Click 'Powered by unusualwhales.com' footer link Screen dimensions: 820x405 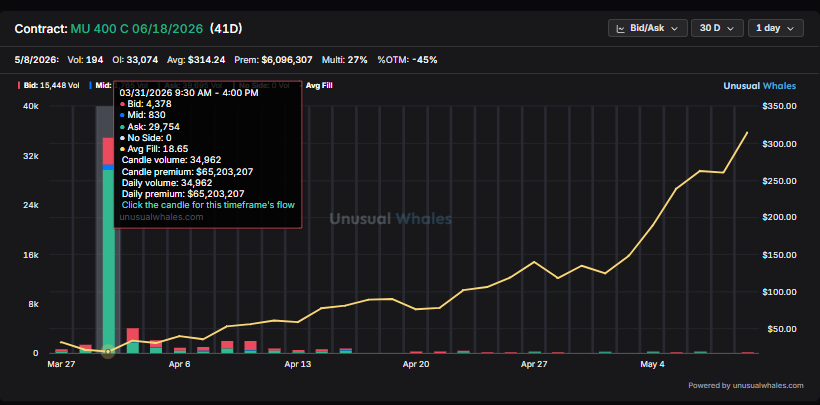point(746,385)
